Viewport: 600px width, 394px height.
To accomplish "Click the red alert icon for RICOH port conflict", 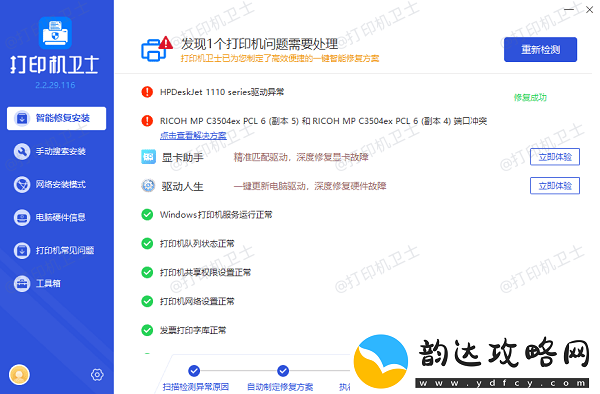I will tap(147, 121).
